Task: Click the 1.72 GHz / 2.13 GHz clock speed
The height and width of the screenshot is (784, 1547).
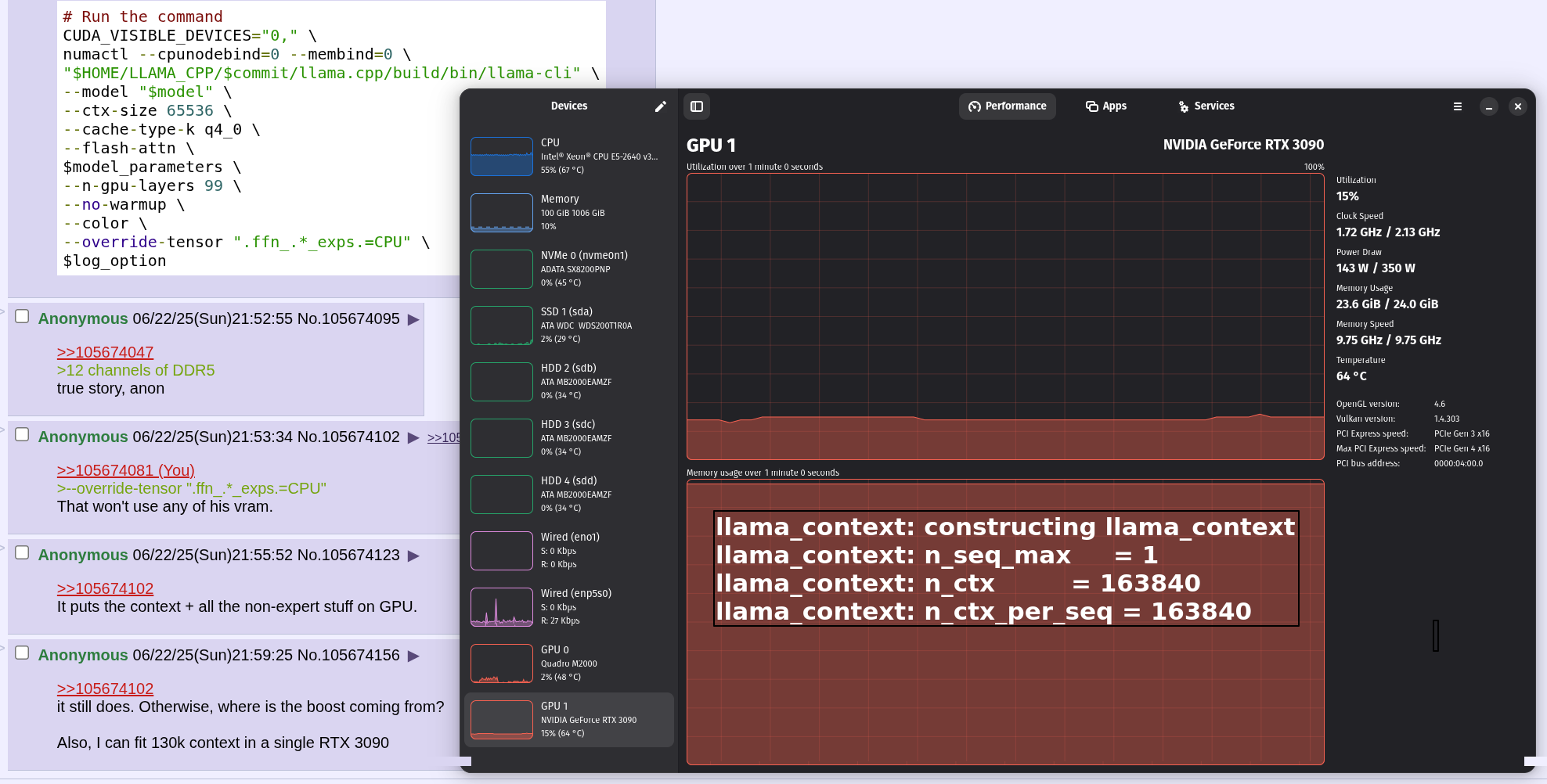Action: pyautogui.click(x=1387, y=232)
